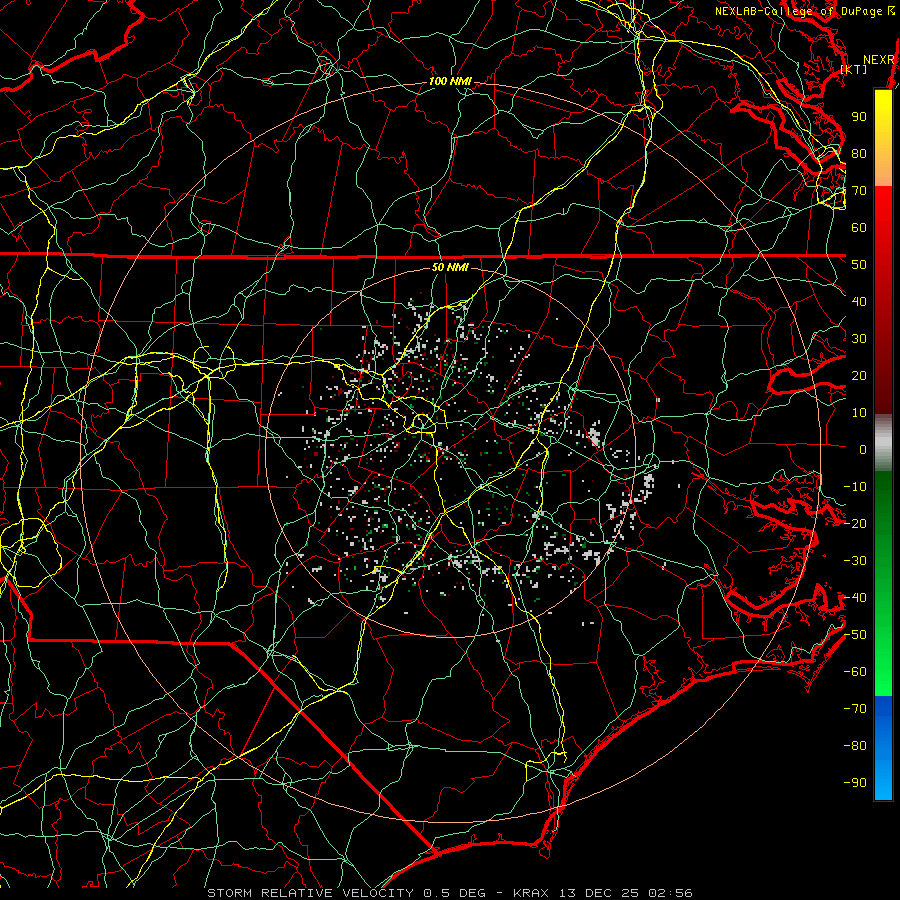
Task: Click the -90 knot scale label
Action: pos(855,783)
